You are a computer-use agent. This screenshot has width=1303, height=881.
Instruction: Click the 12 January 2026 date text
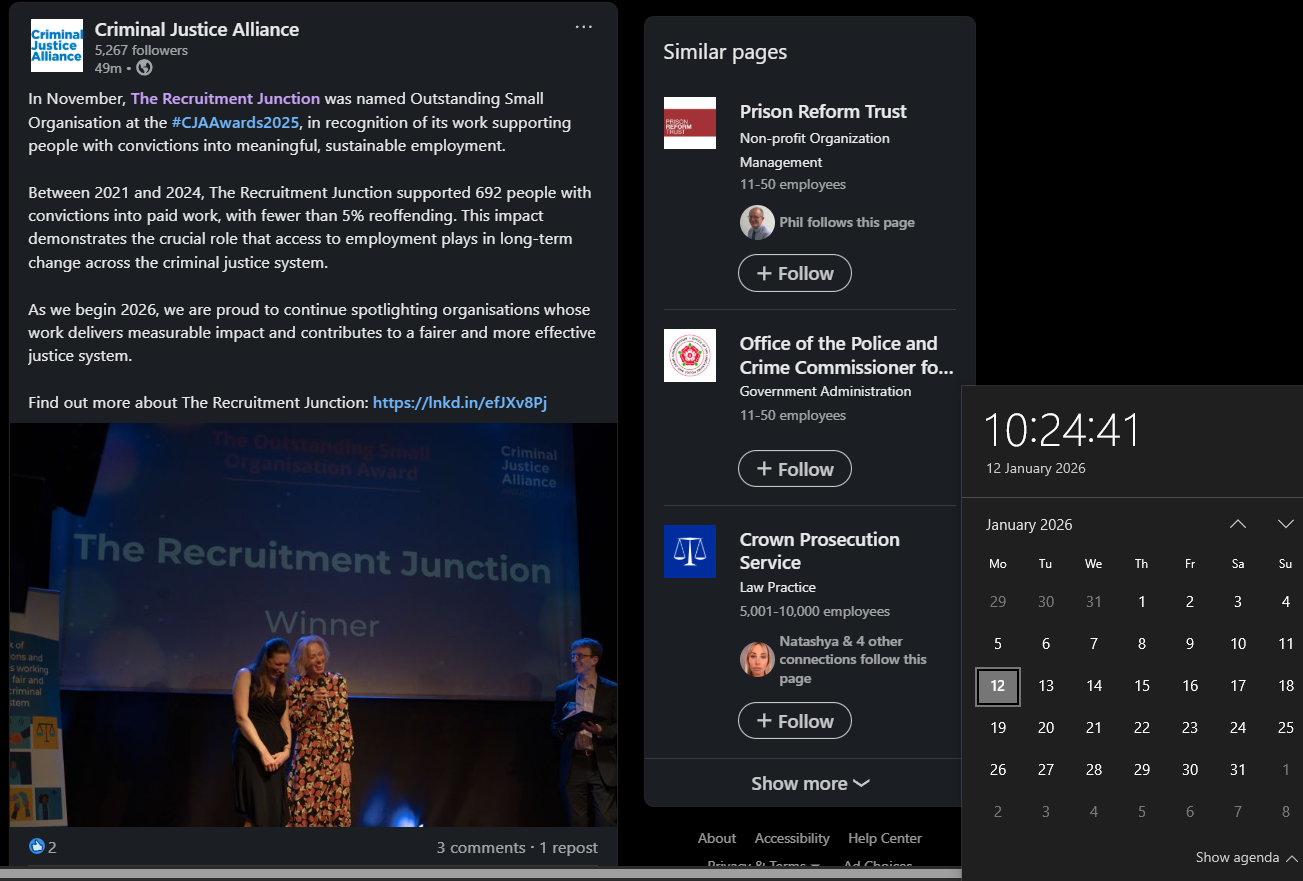click(1036, 468)
